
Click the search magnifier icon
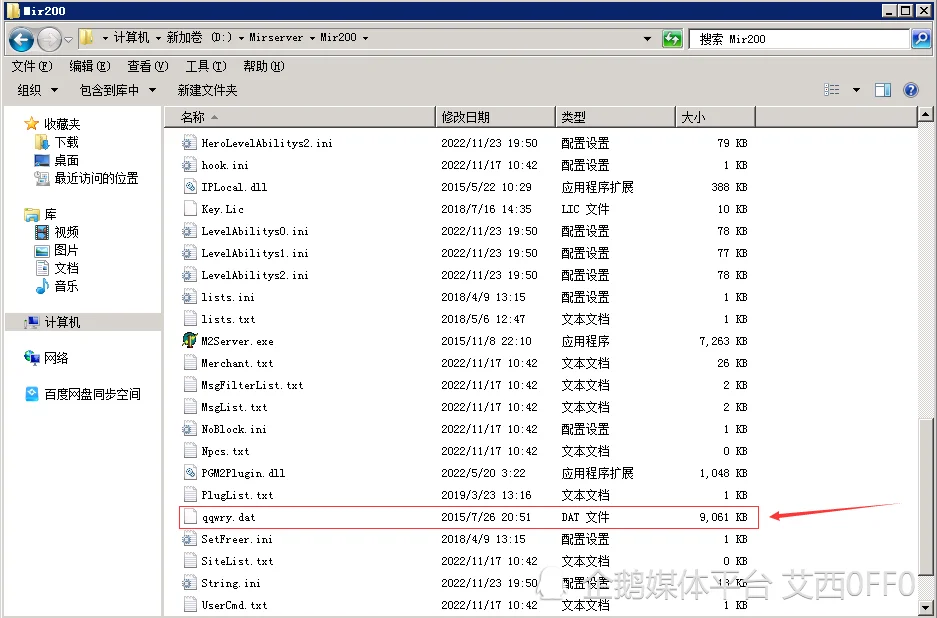pyautogui.click(x=920, y=39)
